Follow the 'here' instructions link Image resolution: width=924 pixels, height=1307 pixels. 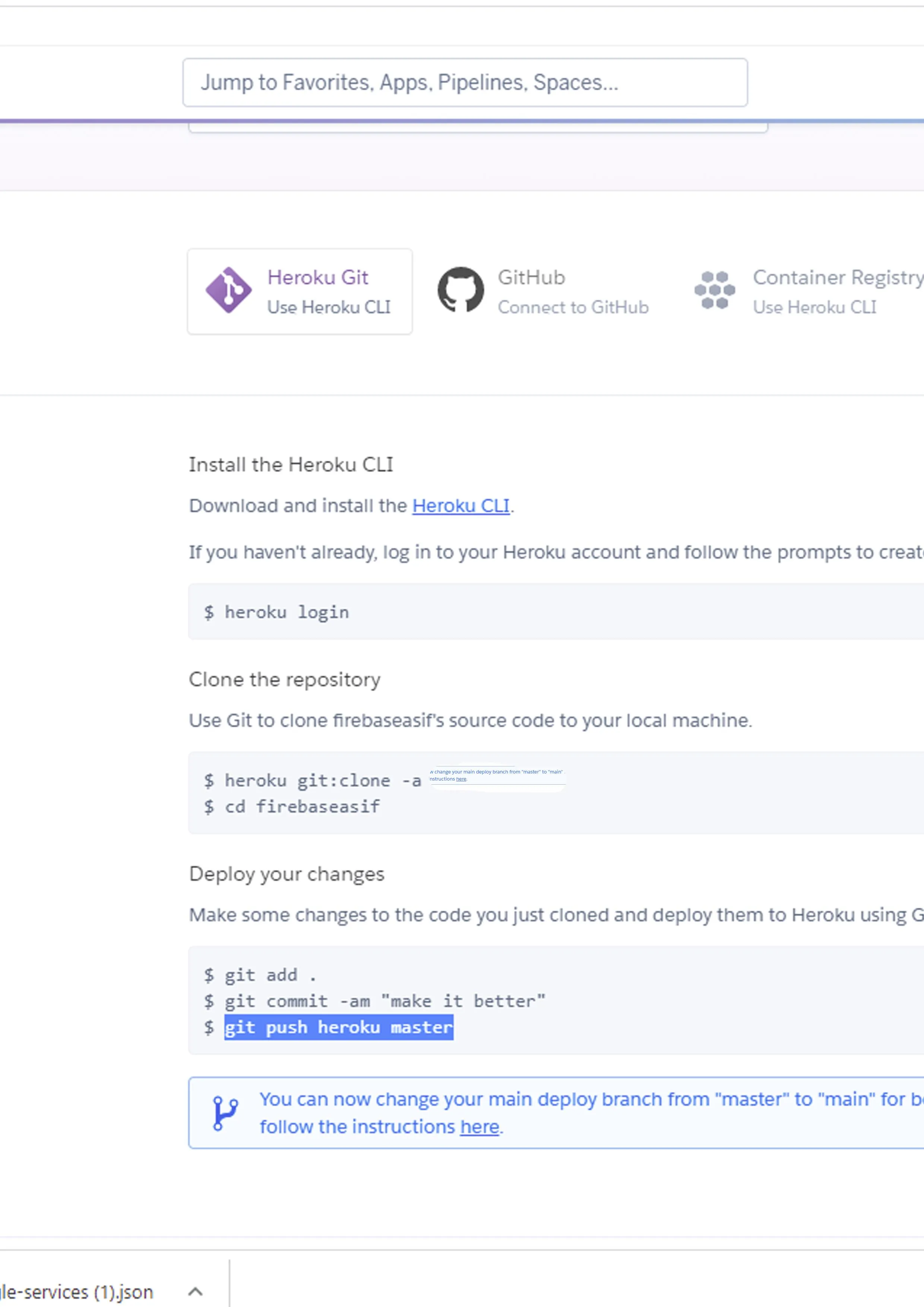(480, 1127)
